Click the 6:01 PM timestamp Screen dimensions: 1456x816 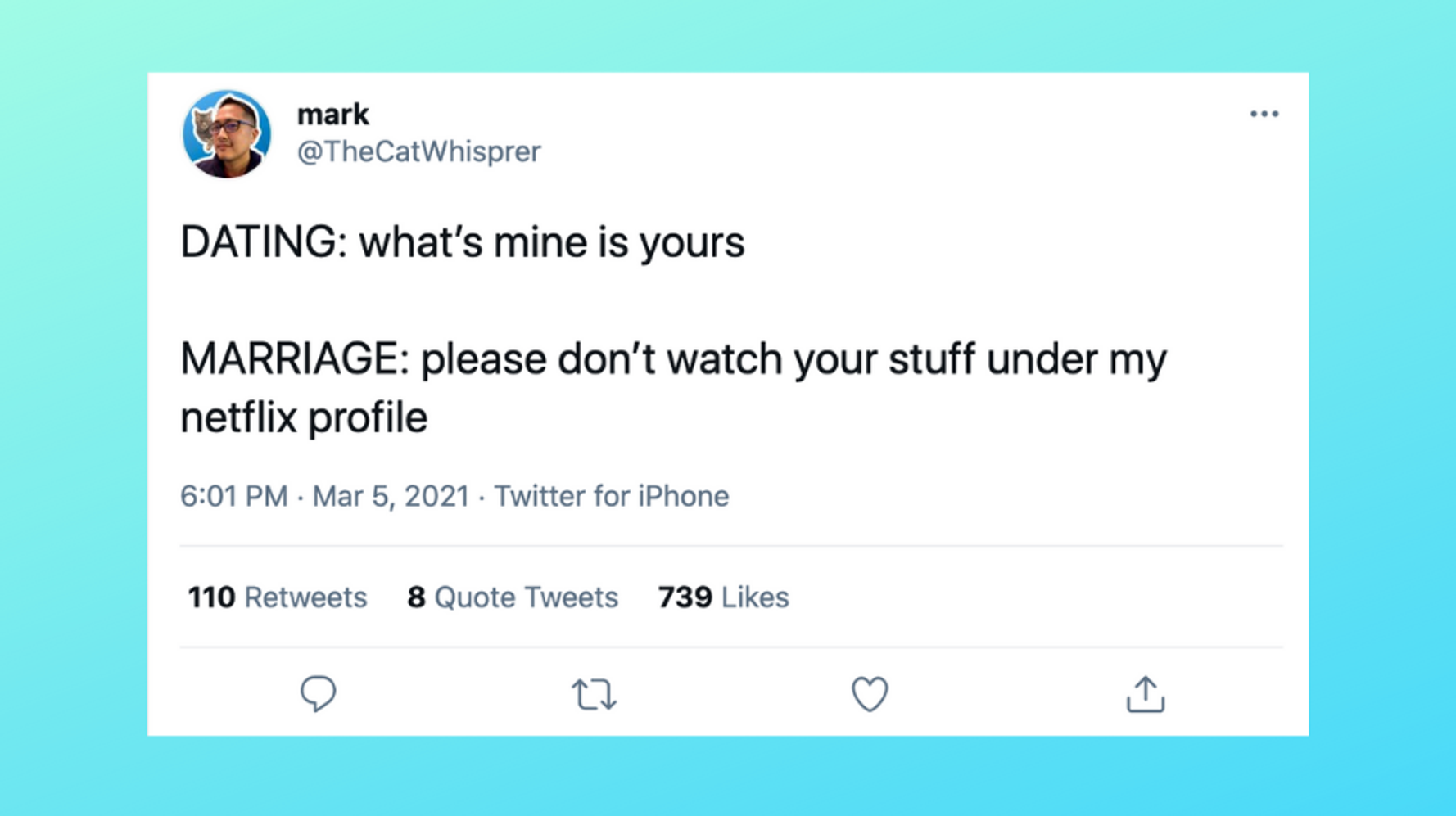click(234, 496)
